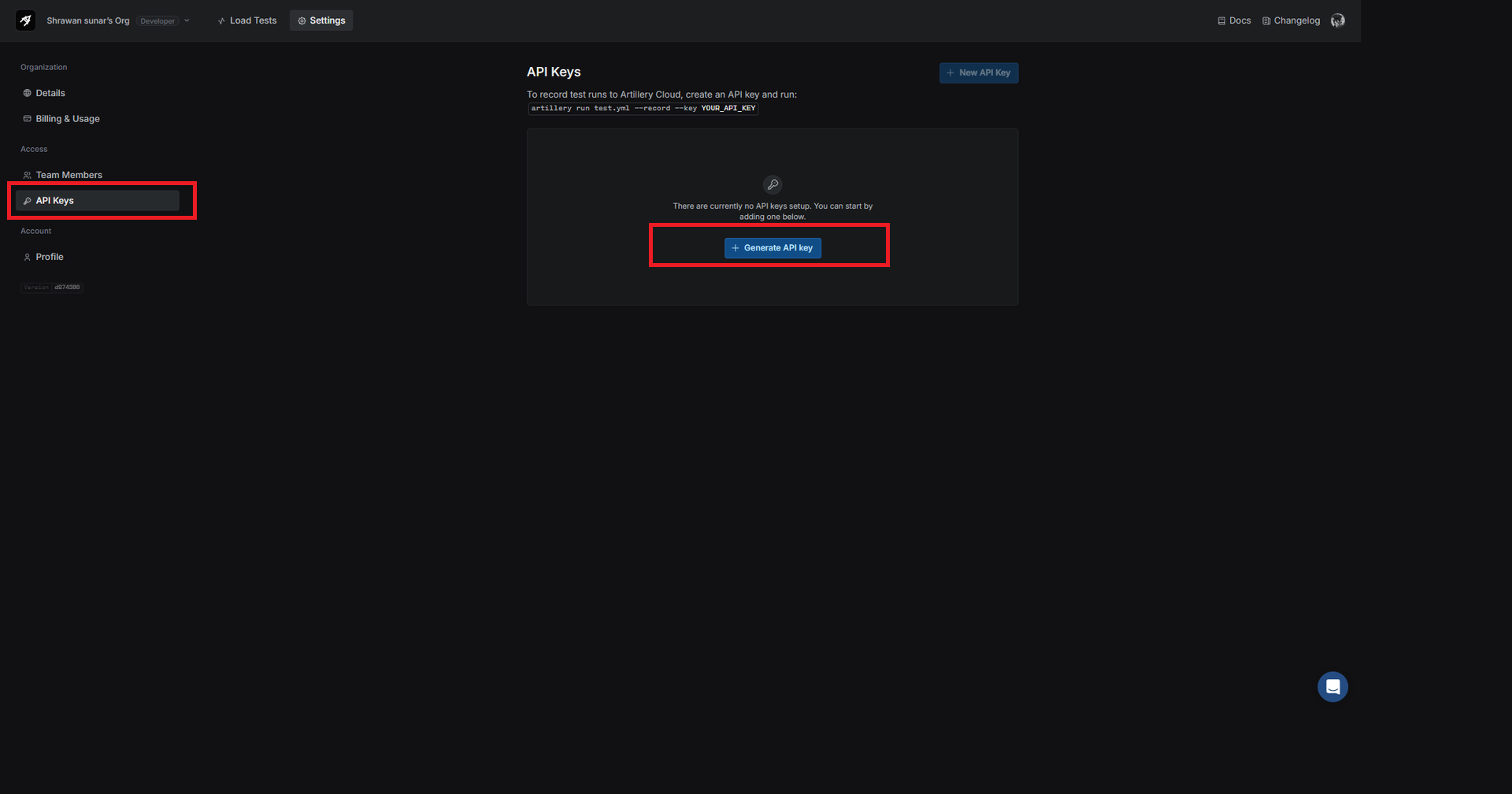Open the Intercom chat bubble
The width and height of the screenshot is (1512, 794).
coord(1333,686)
